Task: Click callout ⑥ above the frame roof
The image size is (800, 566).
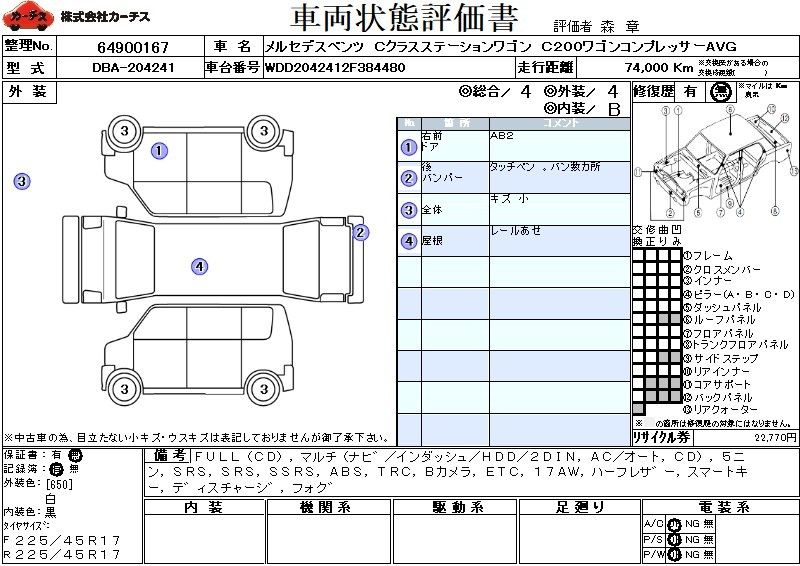Action: (x=730, y=109)
